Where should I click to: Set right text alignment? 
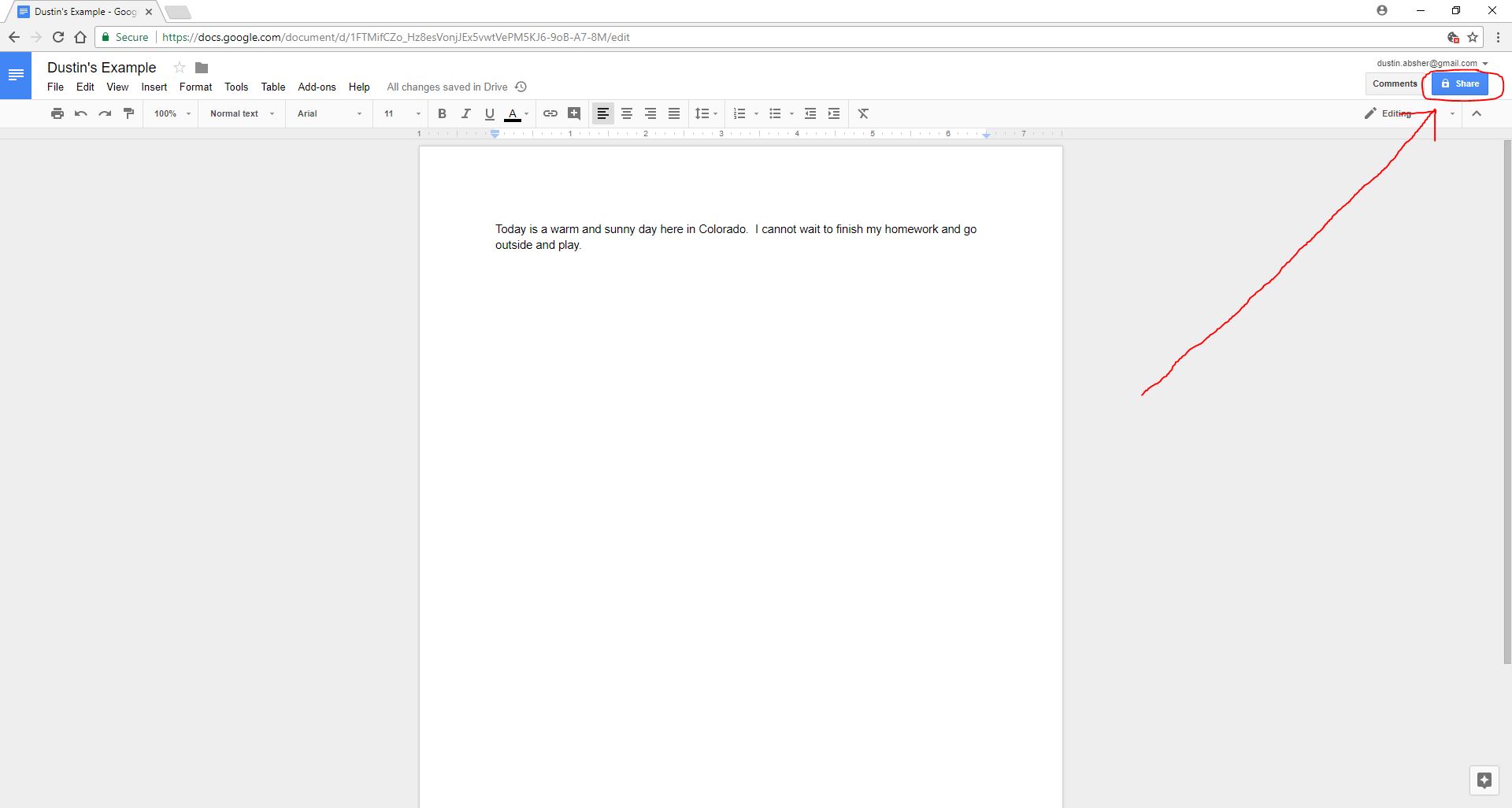point(650,113)
